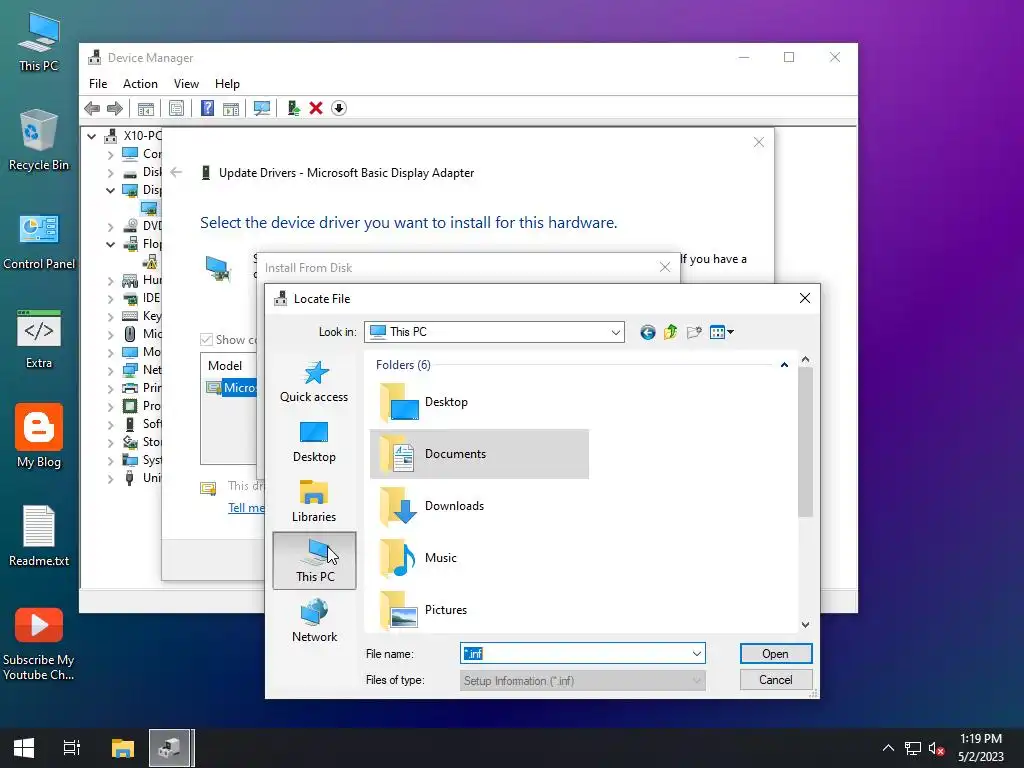The height and width of the screenshot is (768, 1024).
Task: Select Libraries in the places bar
Action: pos(314,502)
